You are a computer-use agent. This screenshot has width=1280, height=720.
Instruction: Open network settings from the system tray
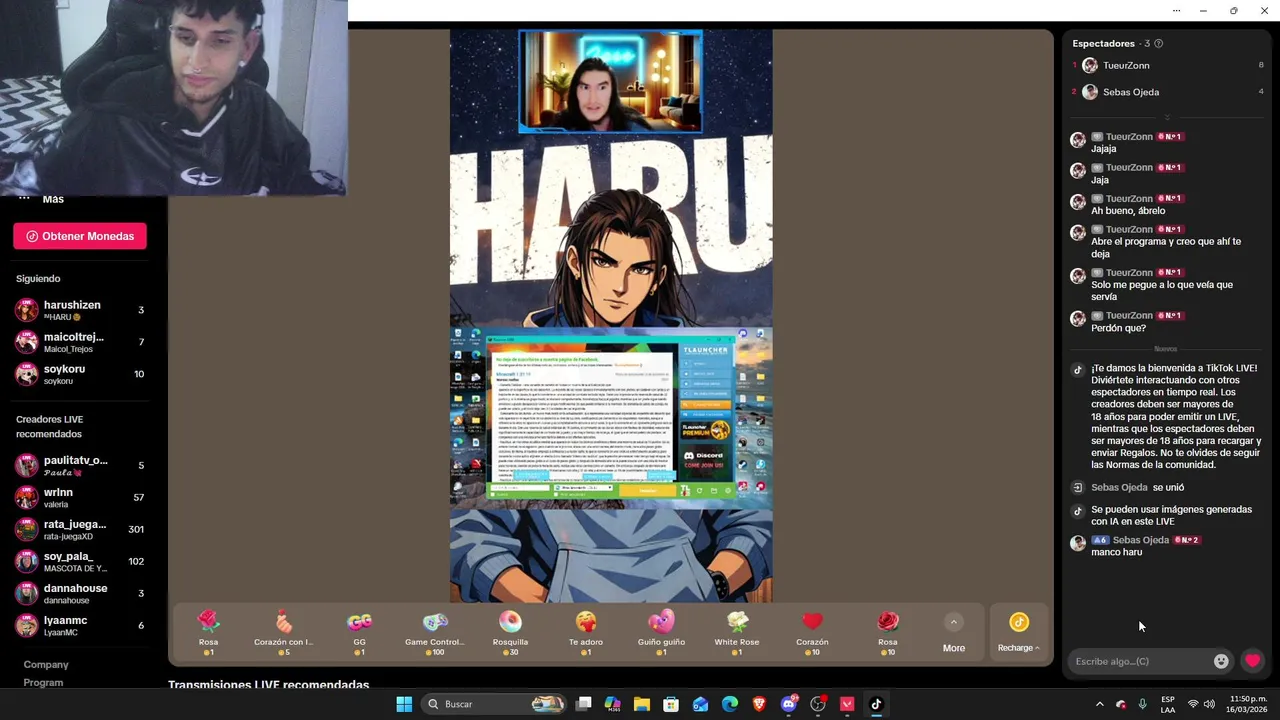(1193, 704)
